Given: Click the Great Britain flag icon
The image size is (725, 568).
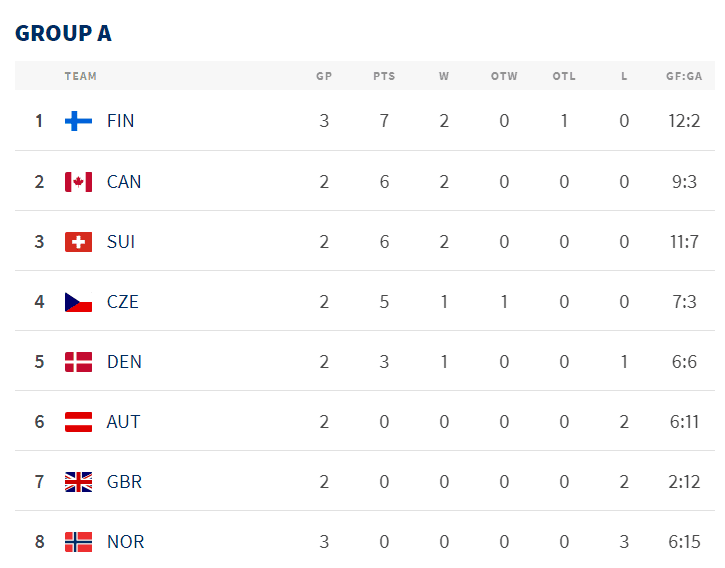Looking at the screenshot, I should pyautogui.click(x=78, y=481).
